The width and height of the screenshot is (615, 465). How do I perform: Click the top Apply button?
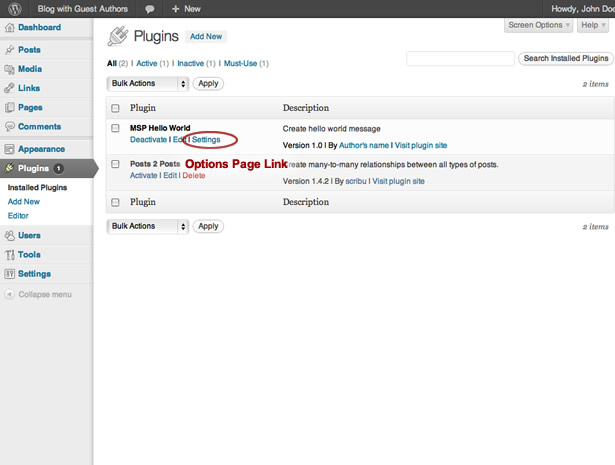pyautogui.click(x=208, y=84)
